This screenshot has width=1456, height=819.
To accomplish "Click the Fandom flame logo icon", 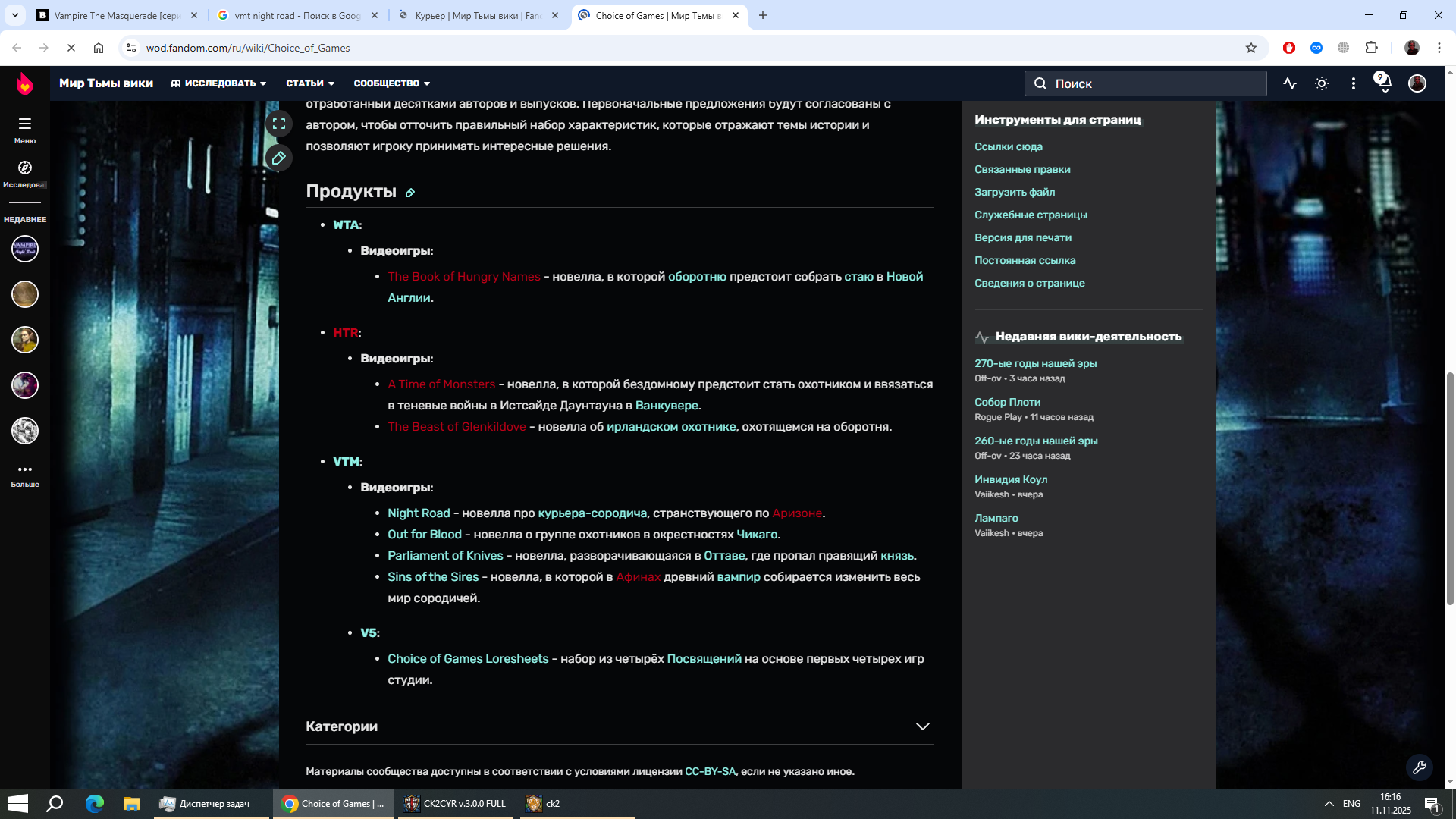I will click(x=24, y=83).
